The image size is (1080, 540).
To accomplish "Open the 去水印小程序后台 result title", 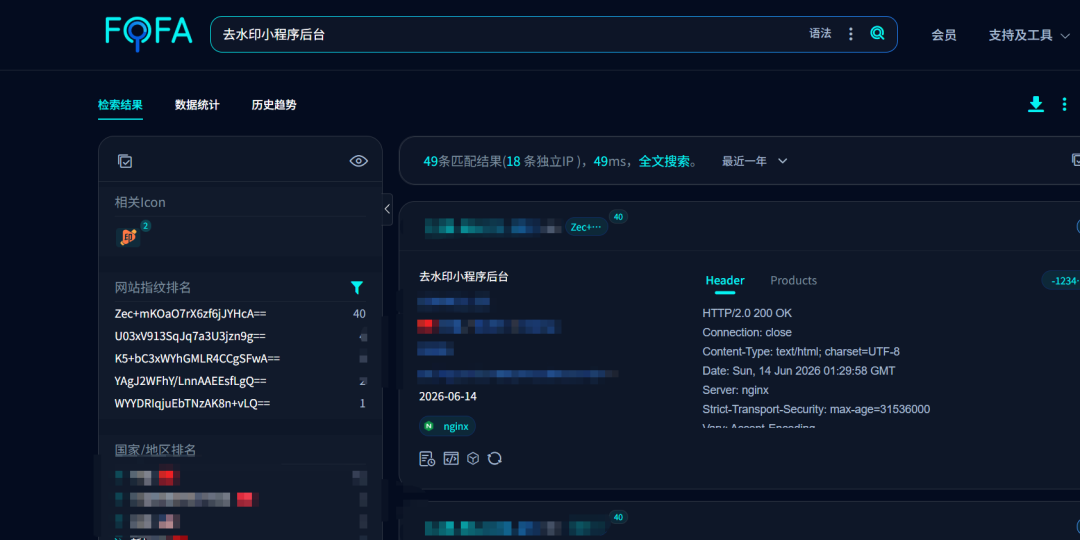I will point(464,277).
